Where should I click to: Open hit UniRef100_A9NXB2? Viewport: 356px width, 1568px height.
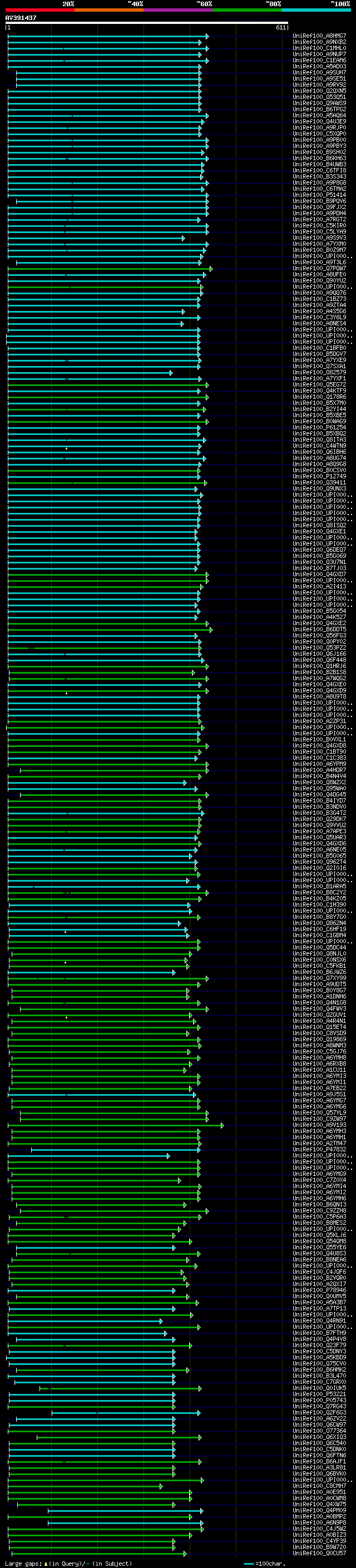[x=319, y=42]
